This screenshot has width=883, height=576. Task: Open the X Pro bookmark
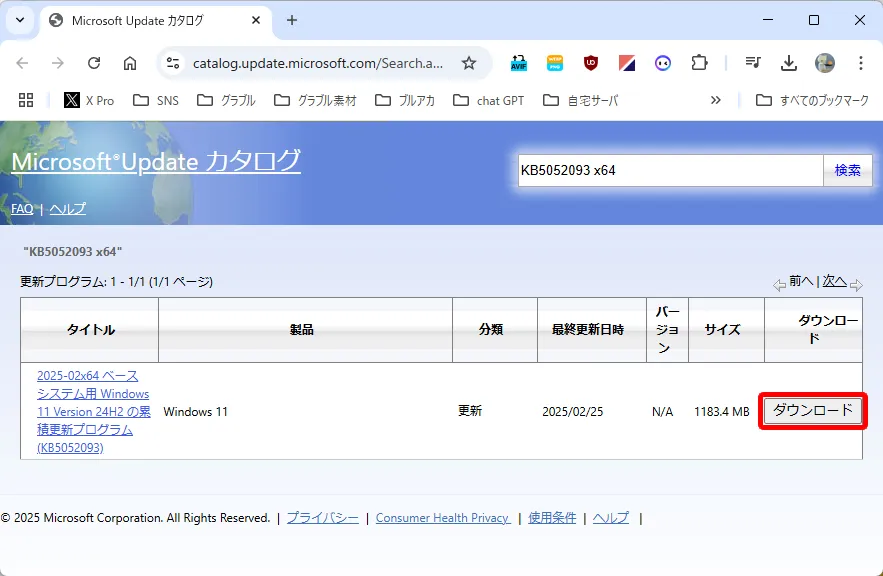[x=89, y=100]
